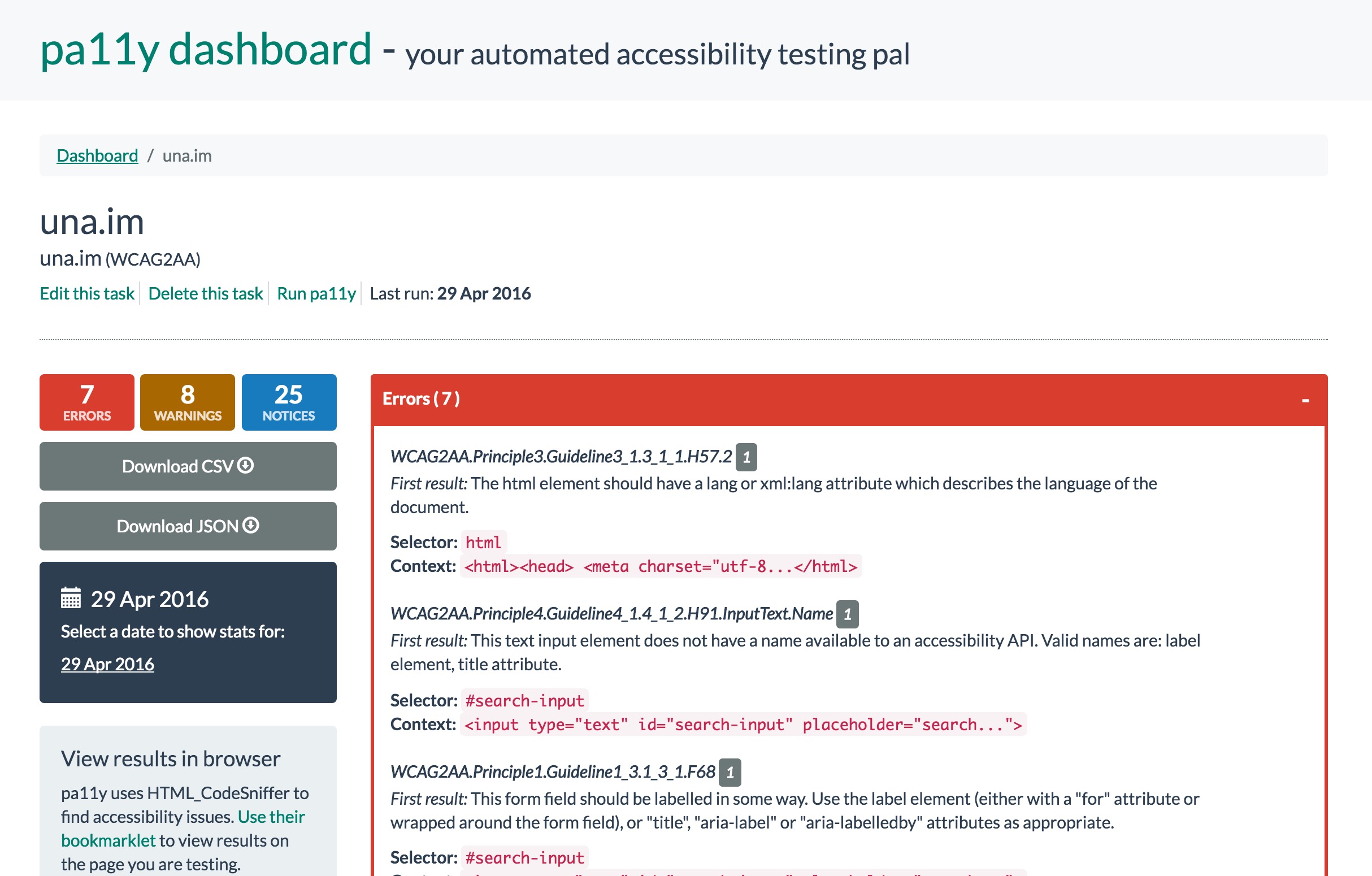Click the calendar icon beside 29 Apr 2016
This screenshot has height=876, width=1372.
pos(71,599)
